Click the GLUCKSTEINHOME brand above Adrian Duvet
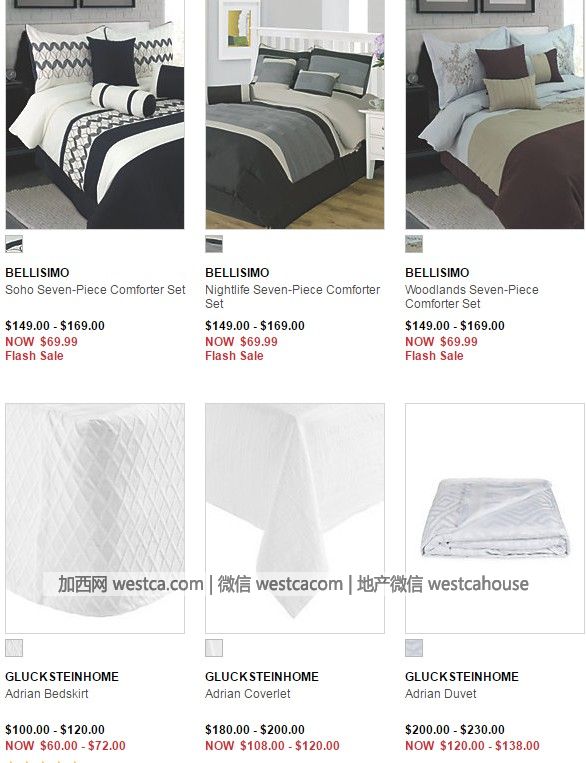 tap(462, 676)
